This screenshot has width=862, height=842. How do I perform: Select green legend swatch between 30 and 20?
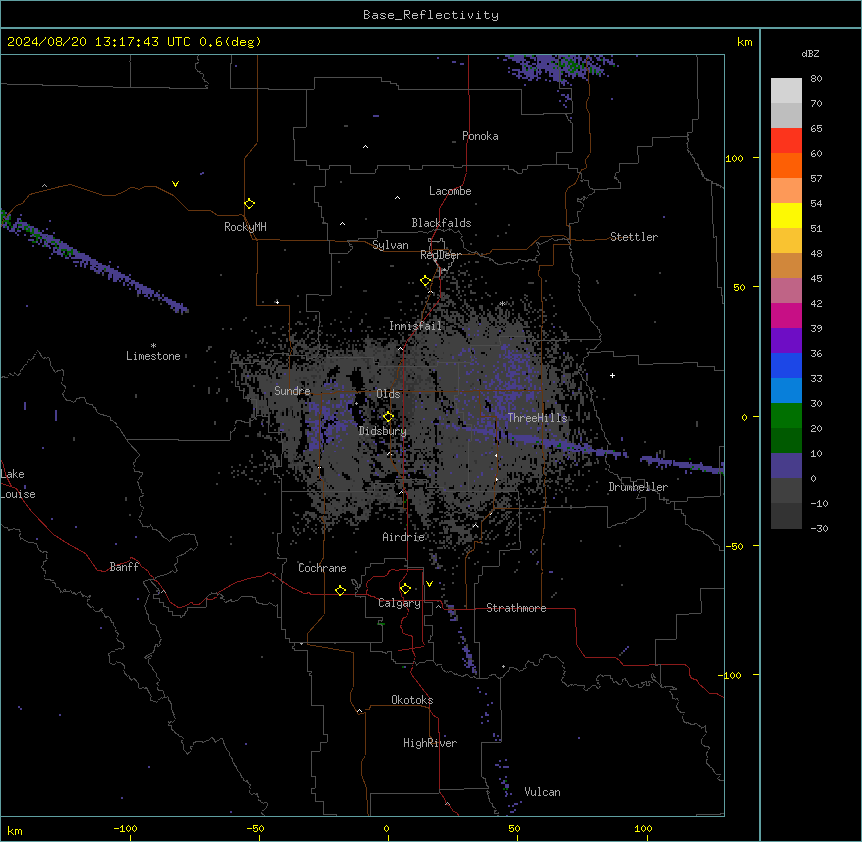(x=786, y=416)
